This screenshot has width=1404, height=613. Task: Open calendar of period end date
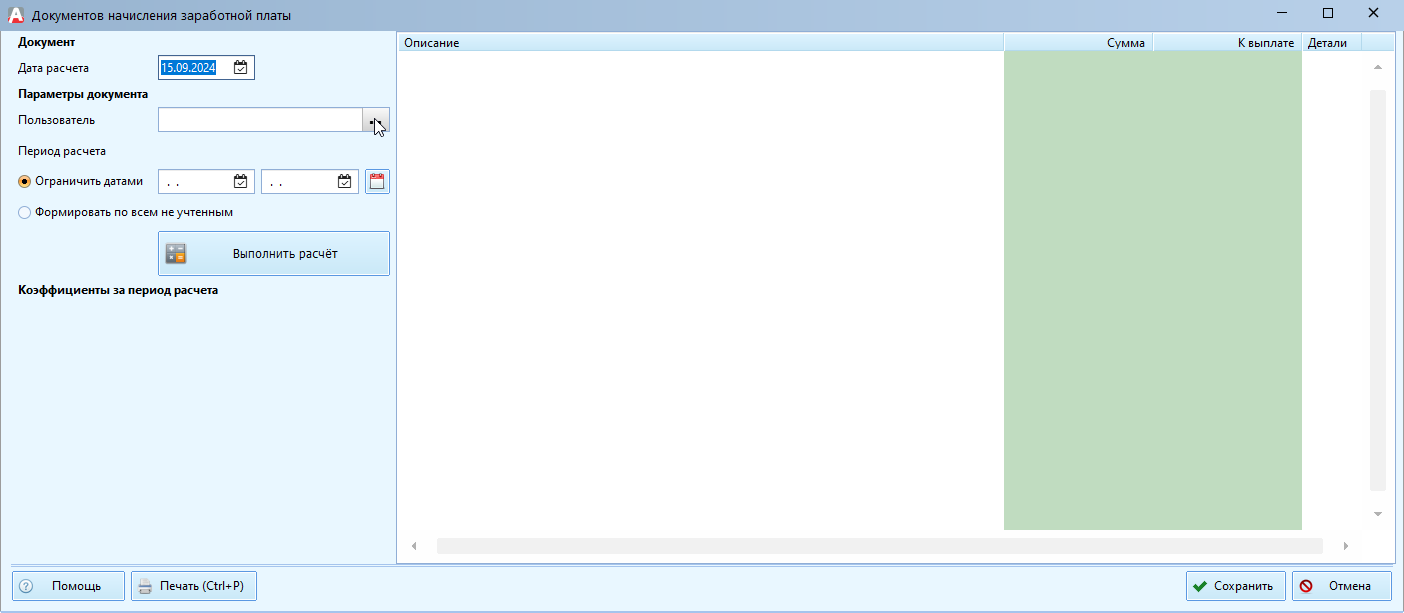point(344,182)
